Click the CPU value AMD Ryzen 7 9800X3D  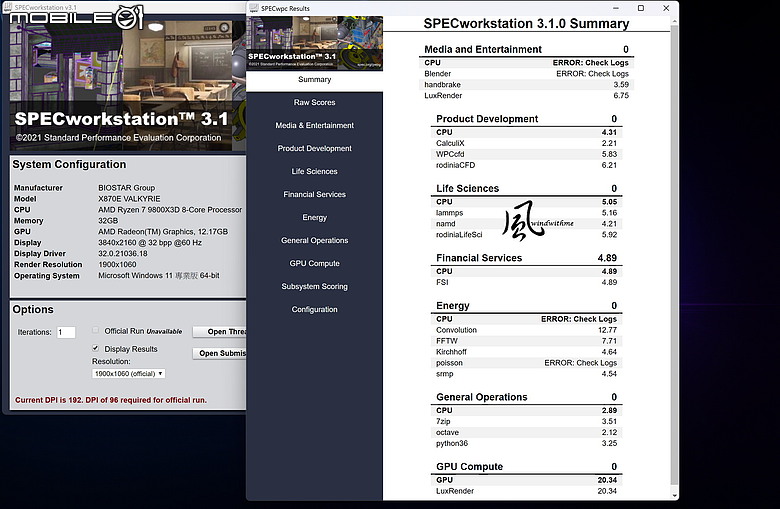pyautogui.click(x=170, y=210)
